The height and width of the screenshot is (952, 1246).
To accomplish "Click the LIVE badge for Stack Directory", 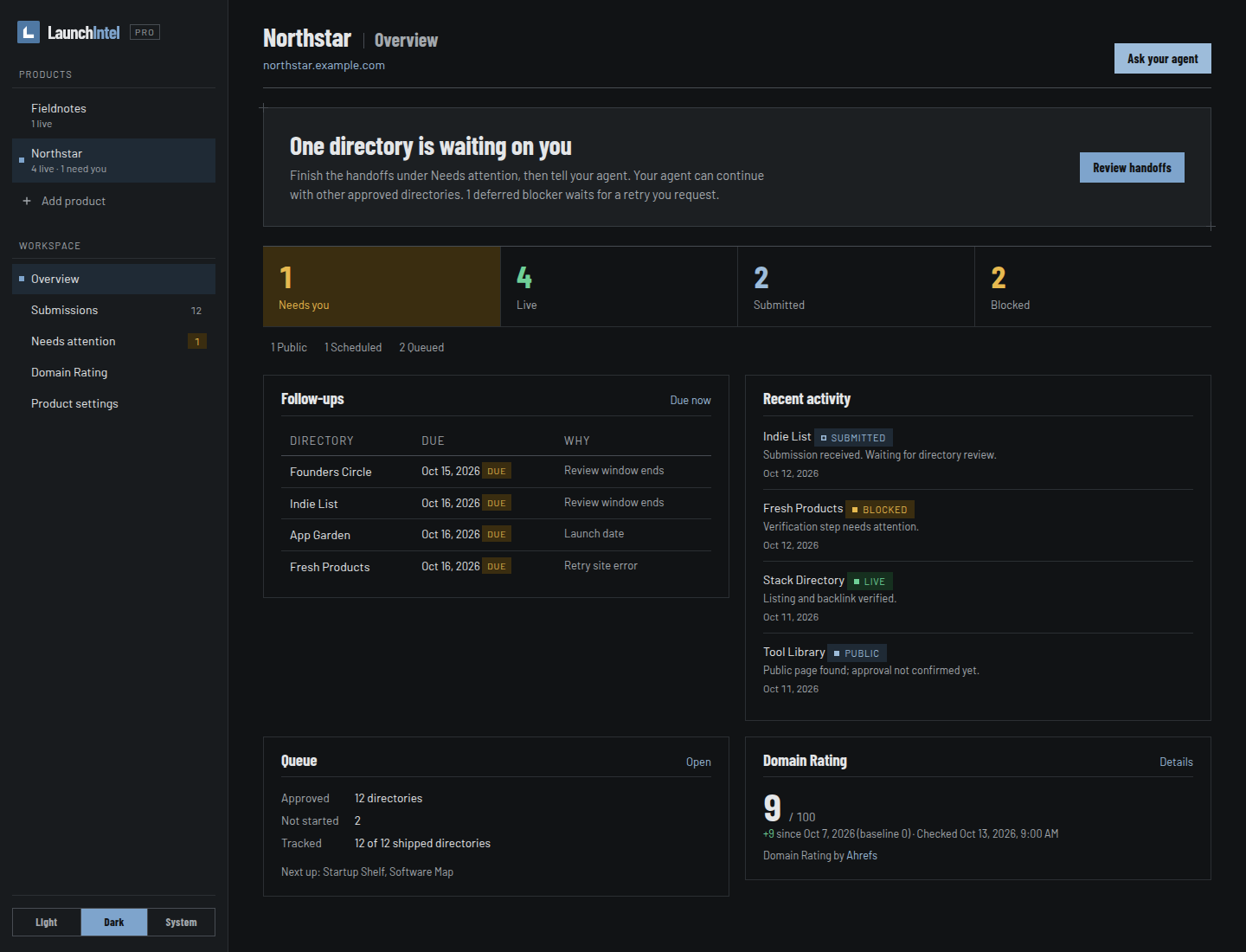I will coord(870,582).
